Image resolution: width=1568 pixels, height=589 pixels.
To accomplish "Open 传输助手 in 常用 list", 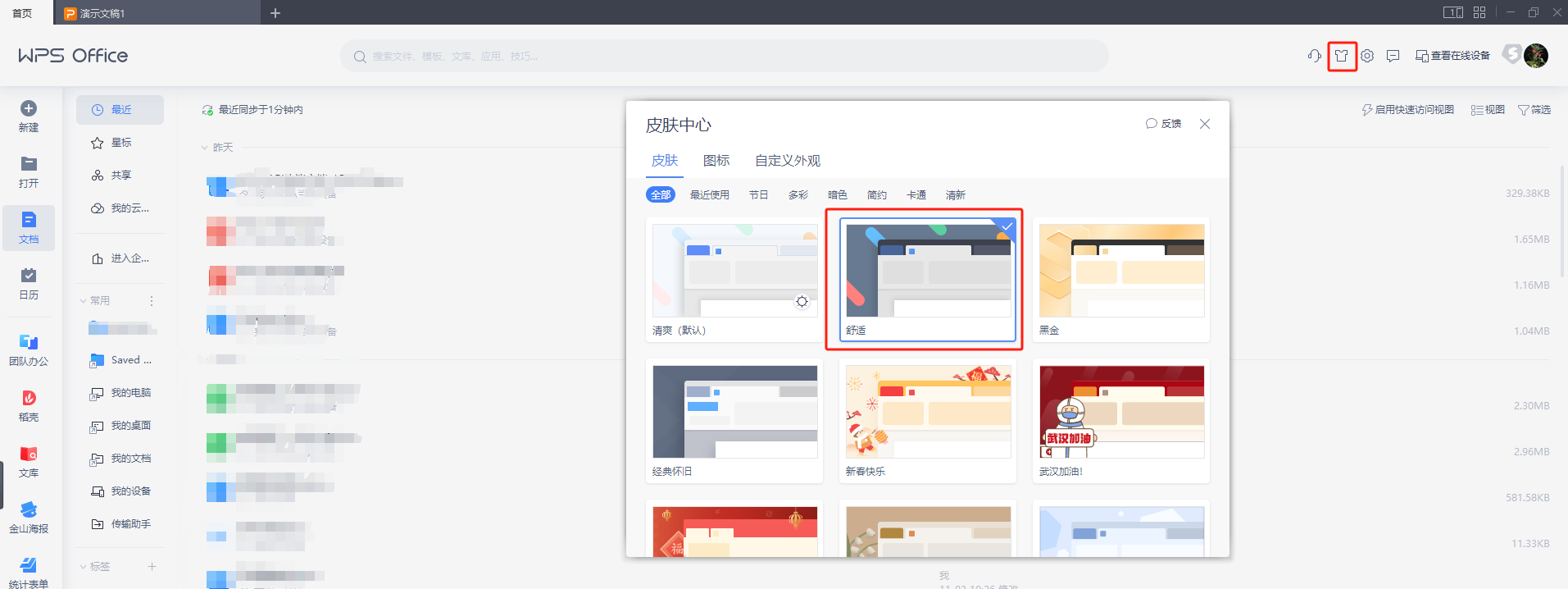I will [120, 524].
